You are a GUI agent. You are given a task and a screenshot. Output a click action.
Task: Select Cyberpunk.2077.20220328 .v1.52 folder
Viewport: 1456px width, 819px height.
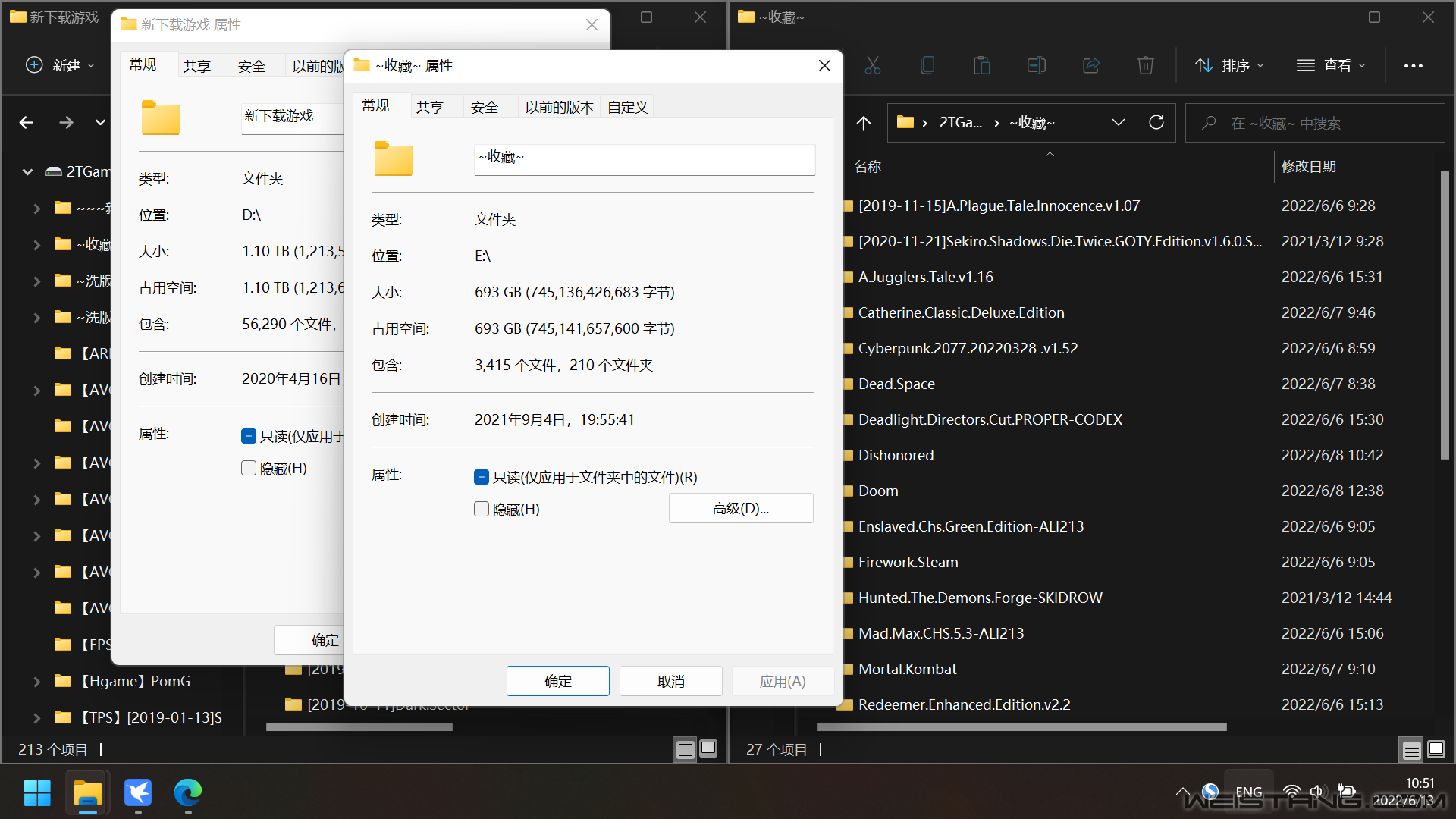[x=968, y=348]
